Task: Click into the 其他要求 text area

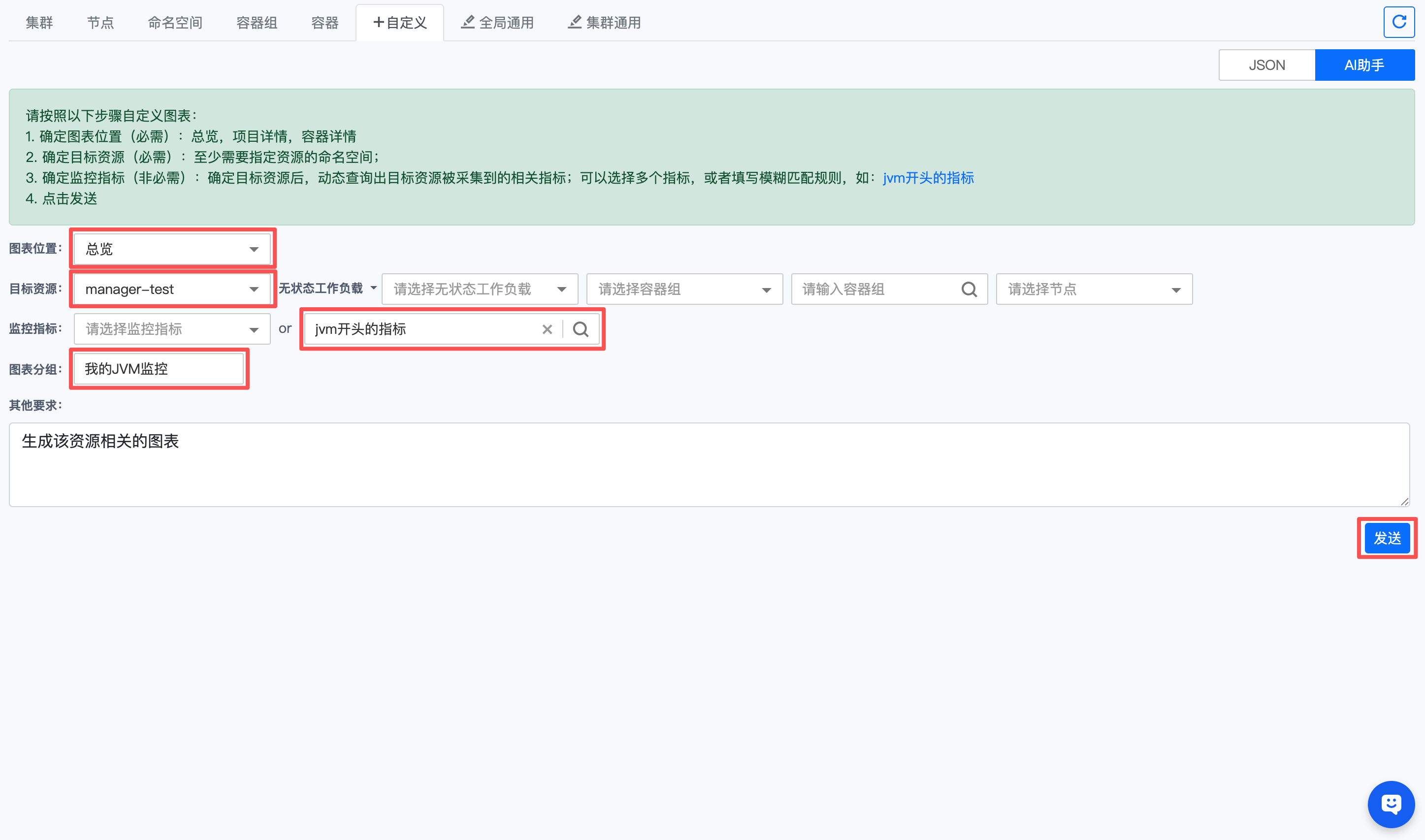Action: pos(709,464)
